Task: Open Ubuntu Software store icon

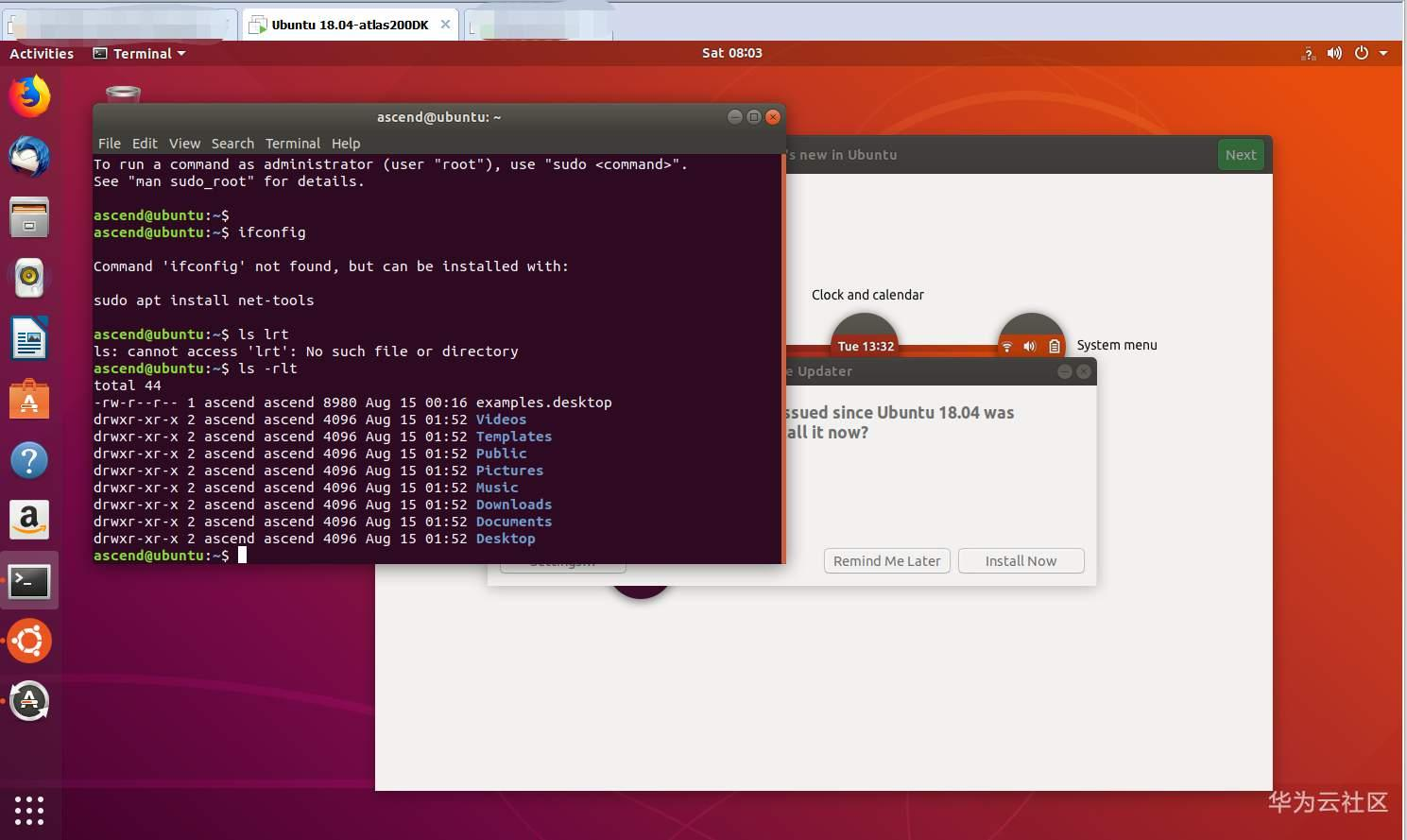Action: (x=29, y=400)
